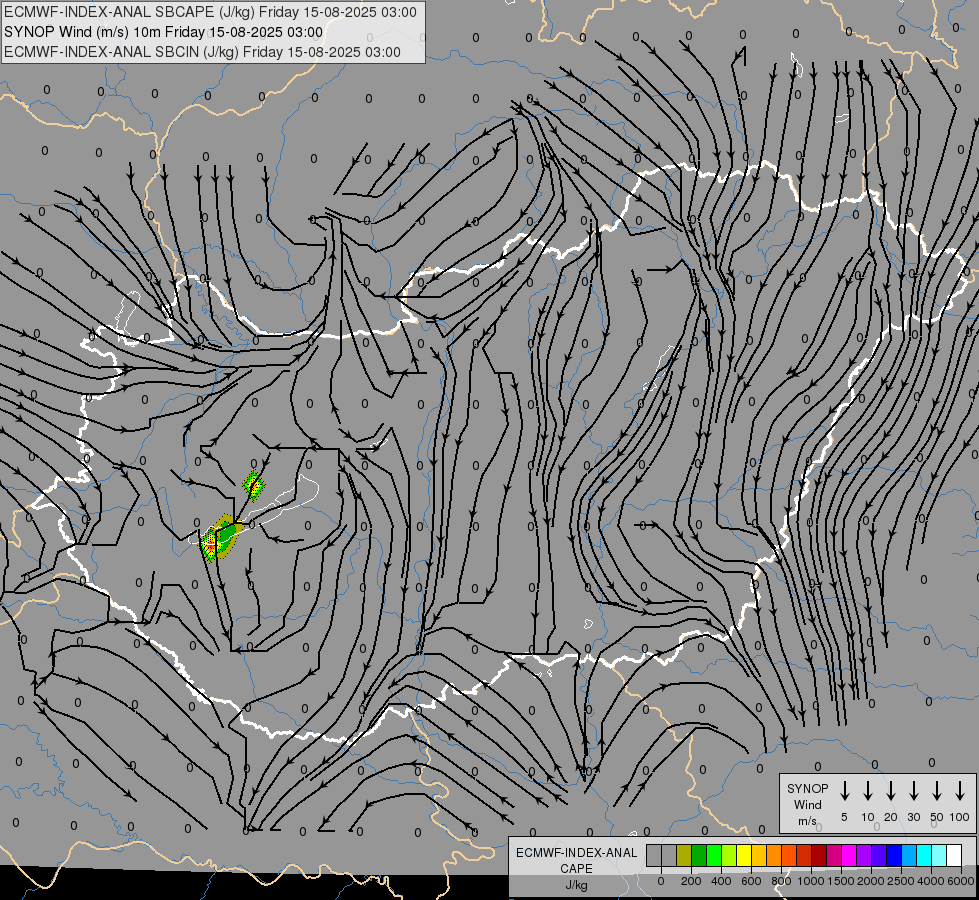Click the larger CAPE patch with red core
This screenshot has width=979, height=900.
(x=220, y=538)
